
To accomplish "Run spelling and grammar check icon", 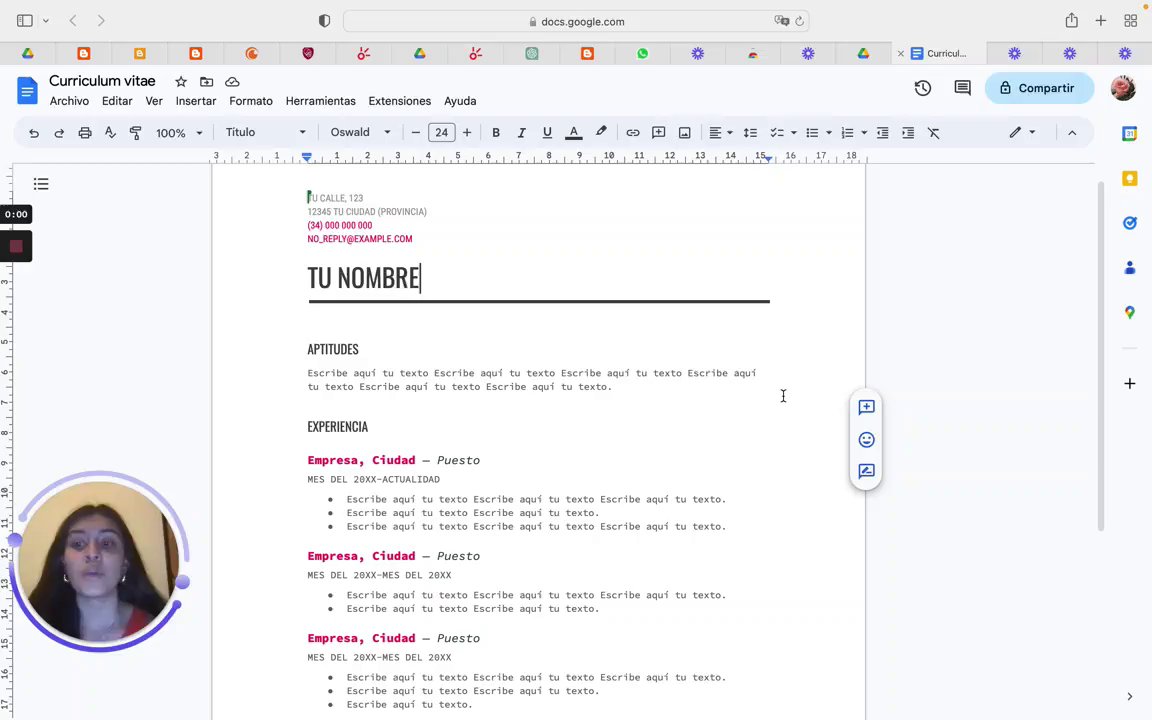I will click(x=110, y=133).
